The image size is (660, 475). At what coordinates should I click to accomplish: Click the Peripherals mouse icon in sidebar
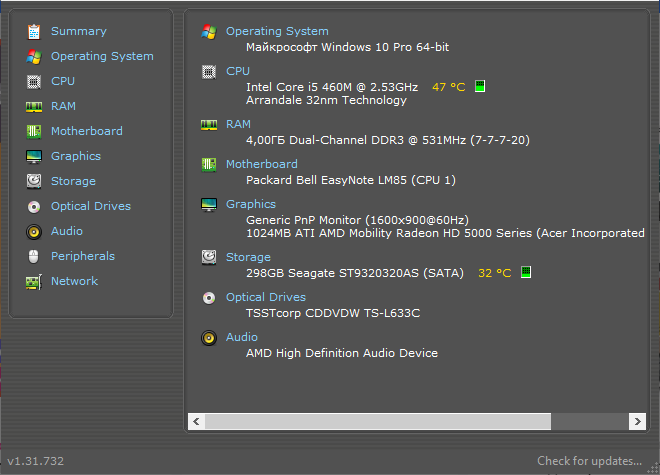[x=34, y=256]
